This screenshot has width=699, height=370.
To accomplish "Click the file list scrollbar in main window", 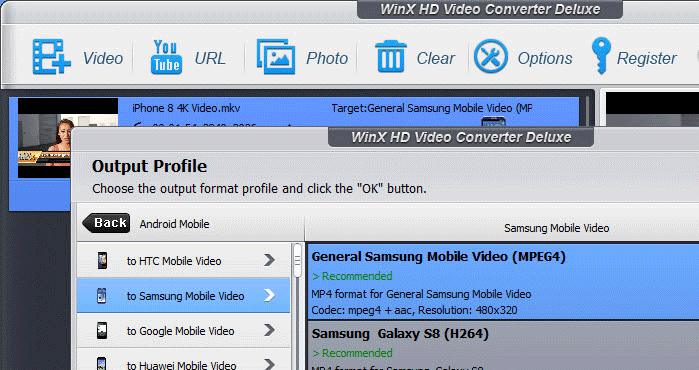I will 588,111.
